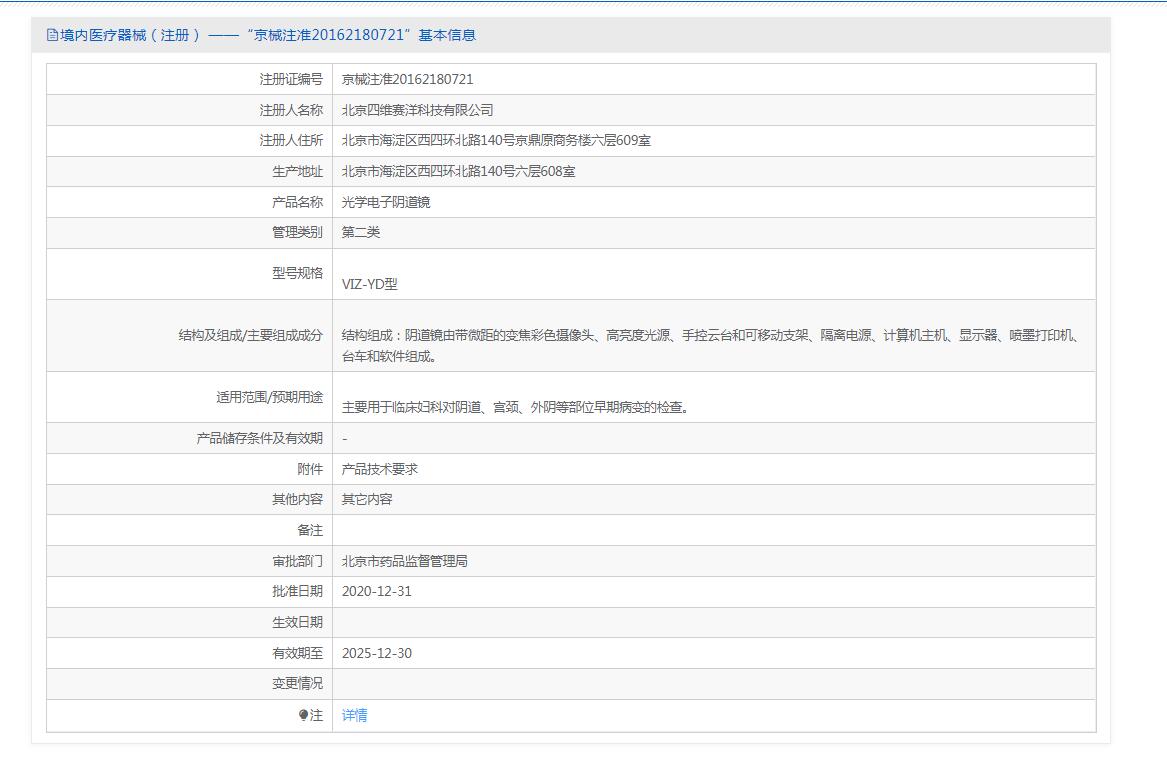Select model specification VIZ-YD型
The width and height of the screenshot is (1167, 769).
(x=369, y=284)
